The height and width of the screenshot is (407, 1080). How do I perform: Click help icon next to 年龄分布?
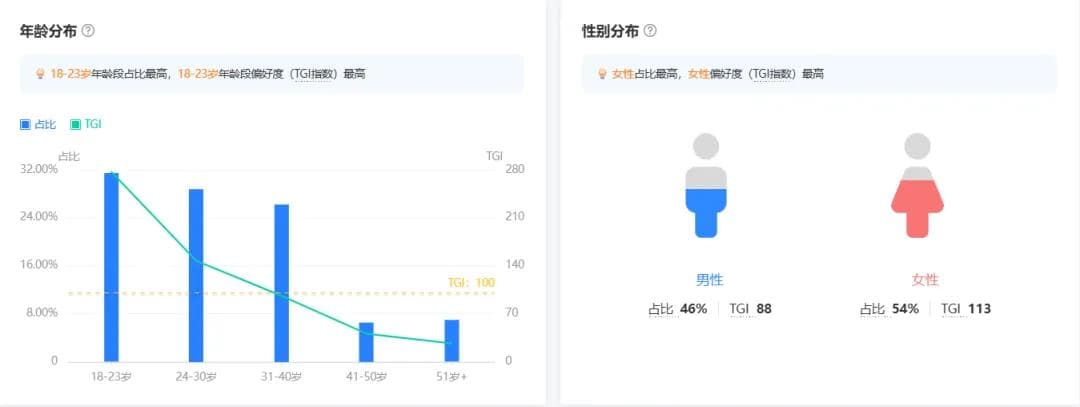coord(88,31)
